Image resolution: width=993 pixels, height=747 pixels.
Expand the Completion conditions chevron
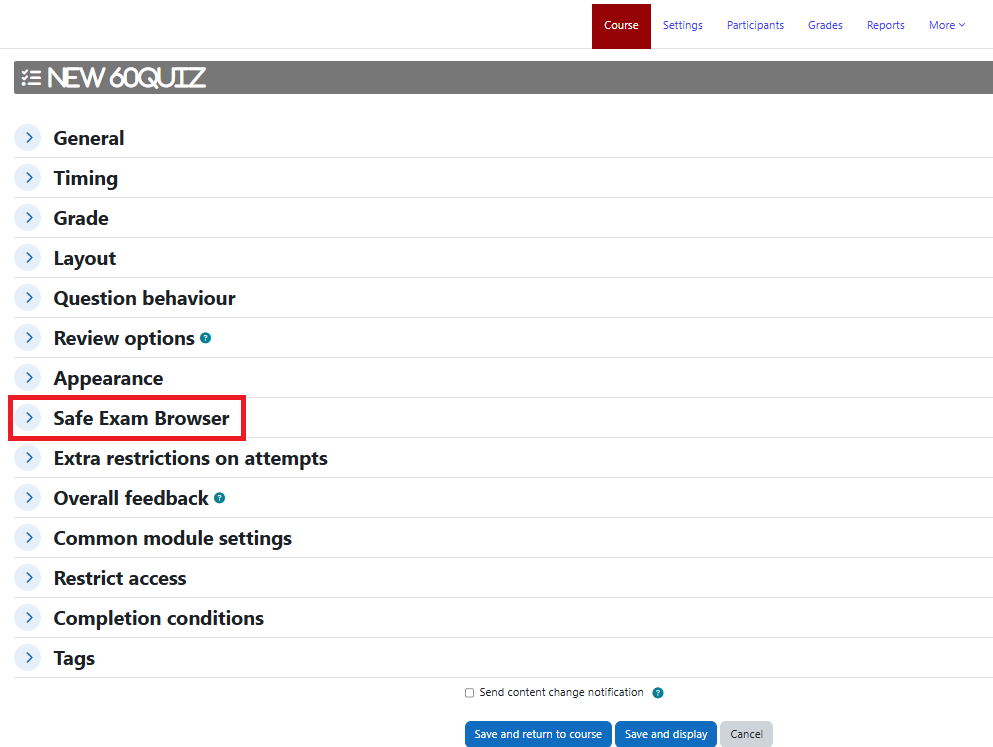[28, 617]
